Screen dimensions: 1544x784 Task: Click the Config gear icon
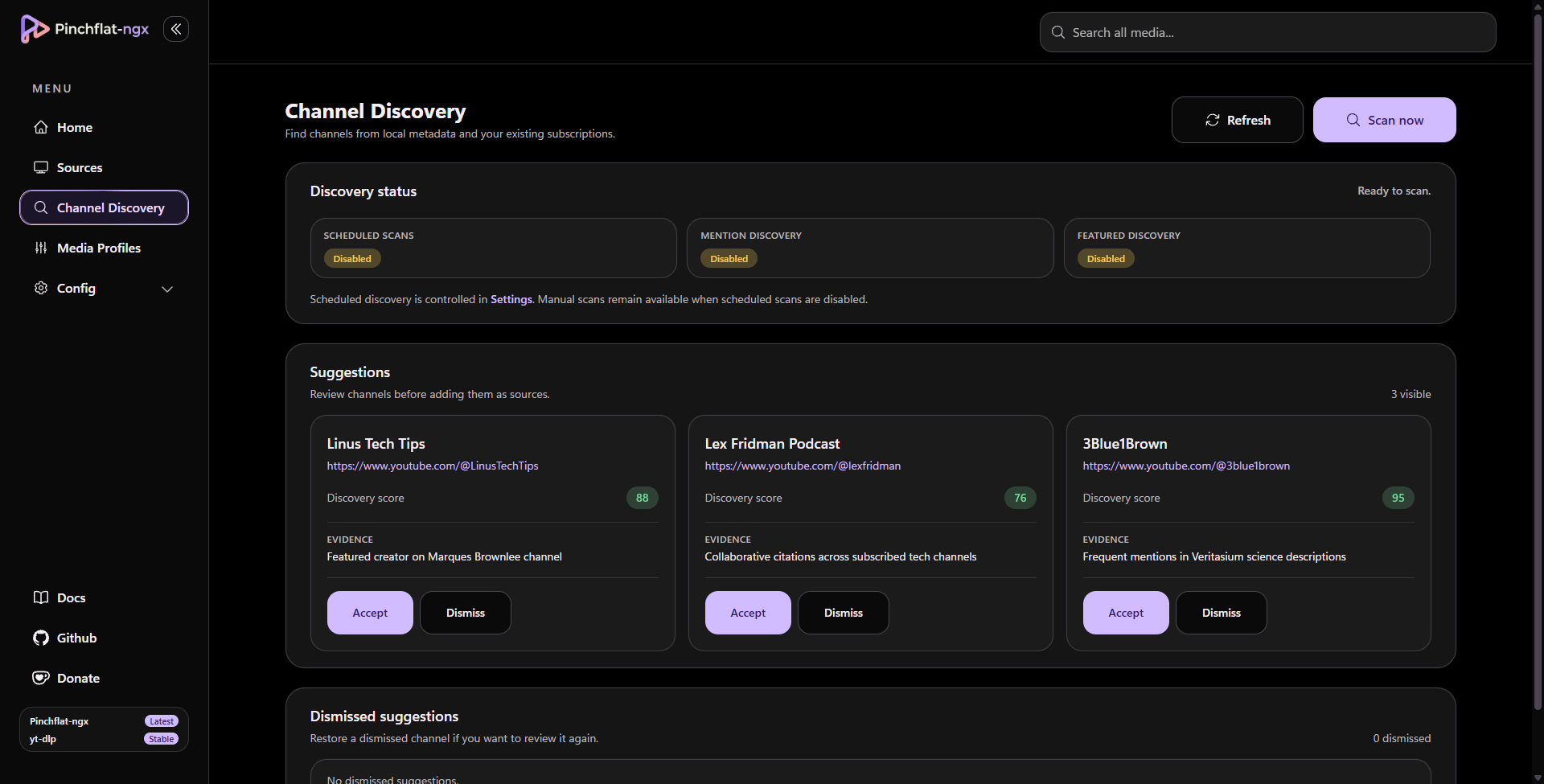(41, 288)
